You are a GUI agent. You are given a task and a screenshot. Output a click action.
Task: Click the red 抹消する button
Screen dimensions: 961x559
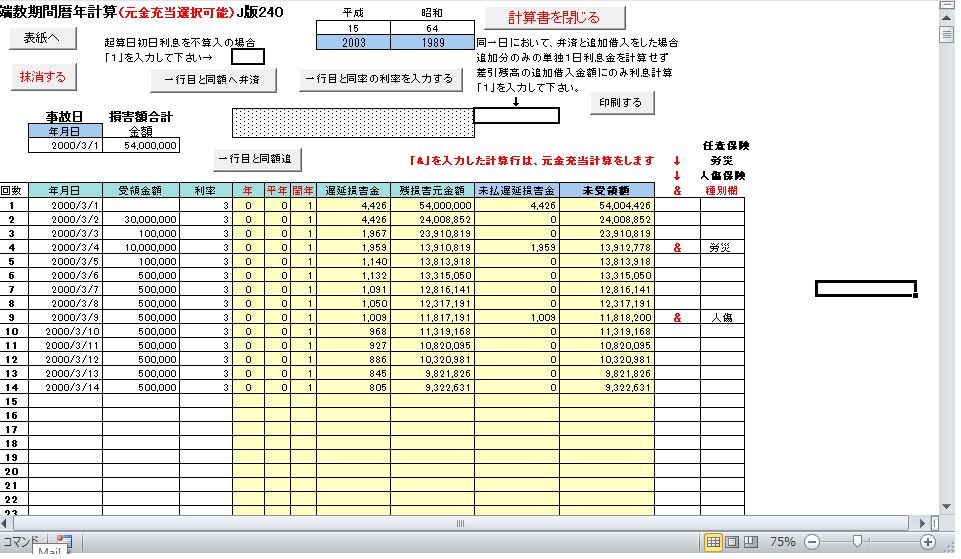(x=43, y=77)
